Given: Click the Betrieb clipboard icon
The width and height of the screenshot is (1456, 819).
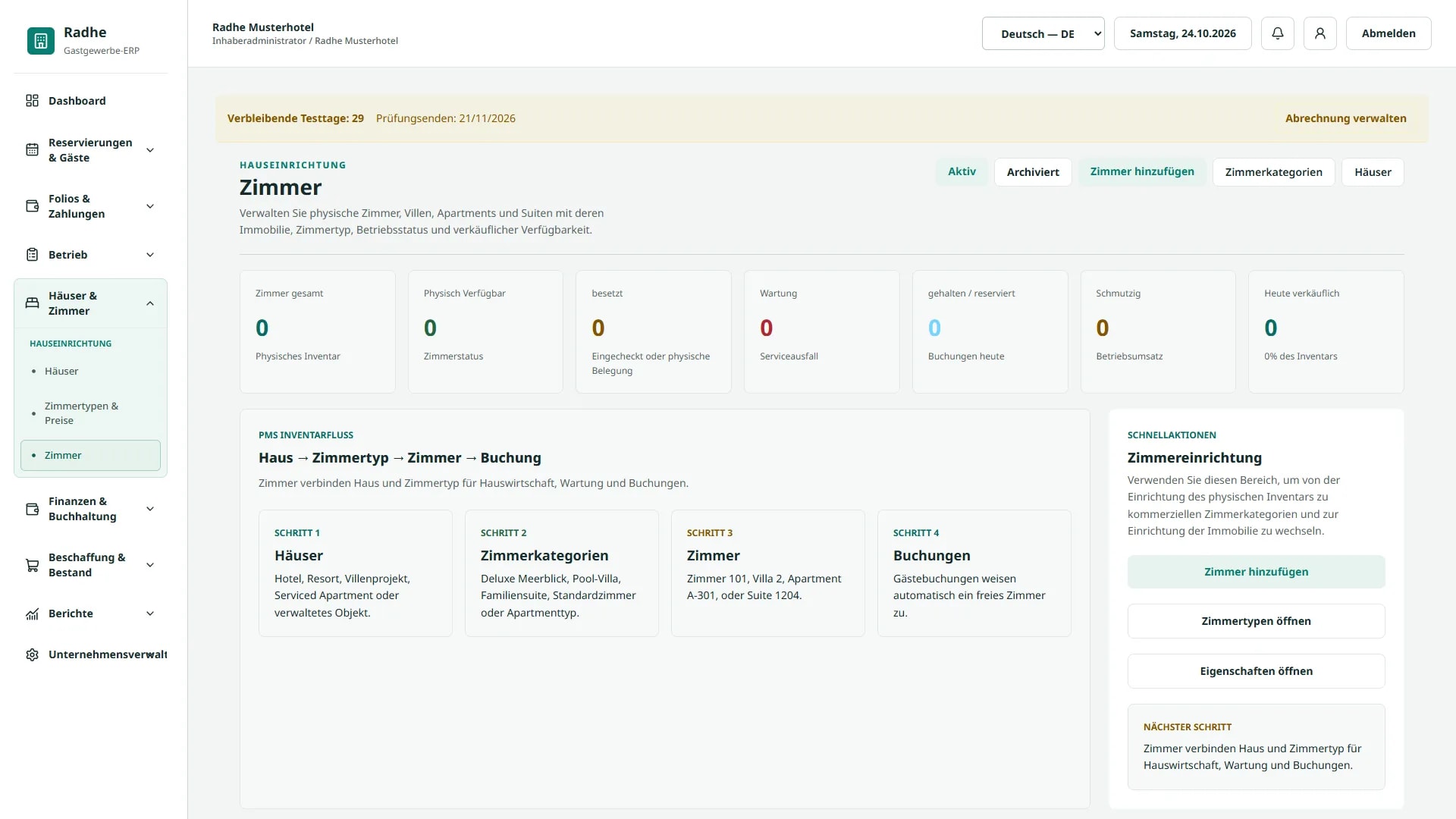Looking at the screenshot, I should click(32, 255).
